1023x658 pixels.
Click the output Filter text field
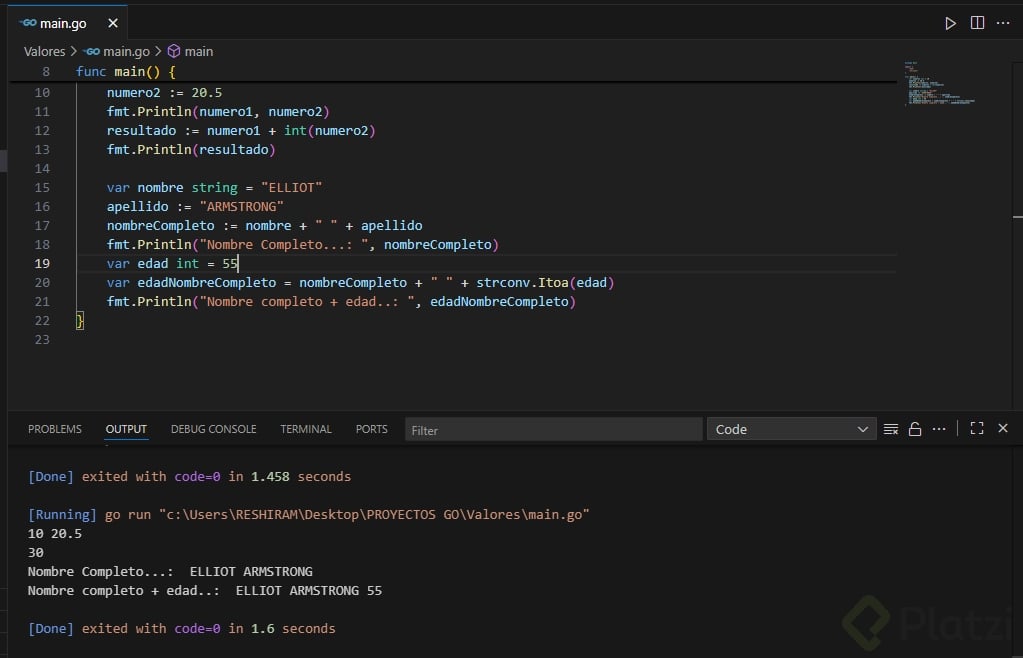tap(553, 430)
